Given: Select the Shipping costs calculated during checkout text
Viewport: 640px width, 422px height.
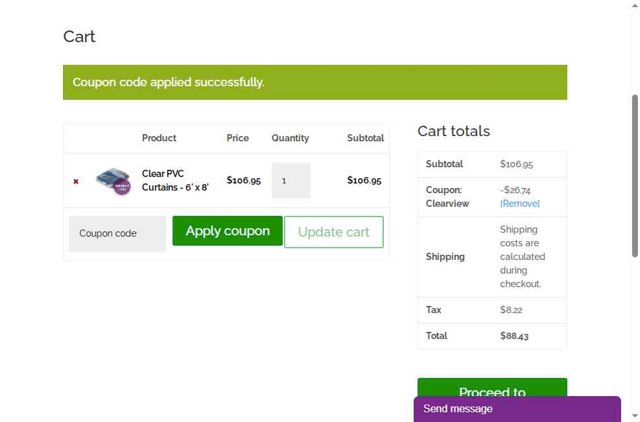Looking at the screenshot, I should coord(522,257).
